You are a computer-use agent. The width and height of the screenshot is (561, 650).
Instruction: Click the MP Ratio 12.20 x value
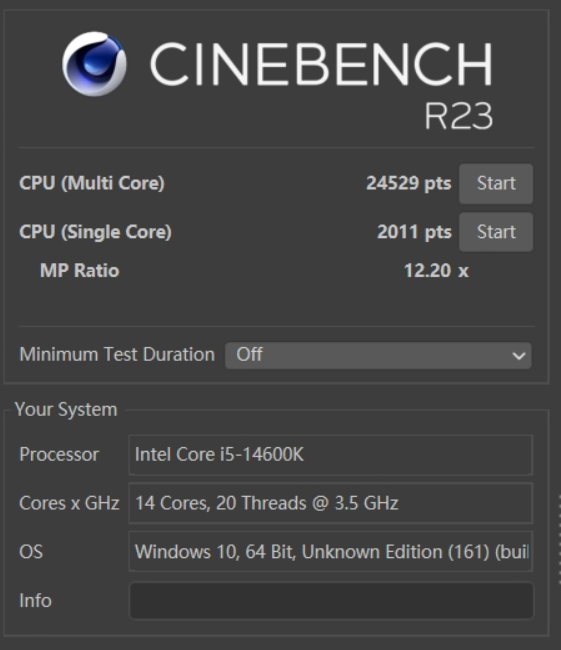[436, 271]
